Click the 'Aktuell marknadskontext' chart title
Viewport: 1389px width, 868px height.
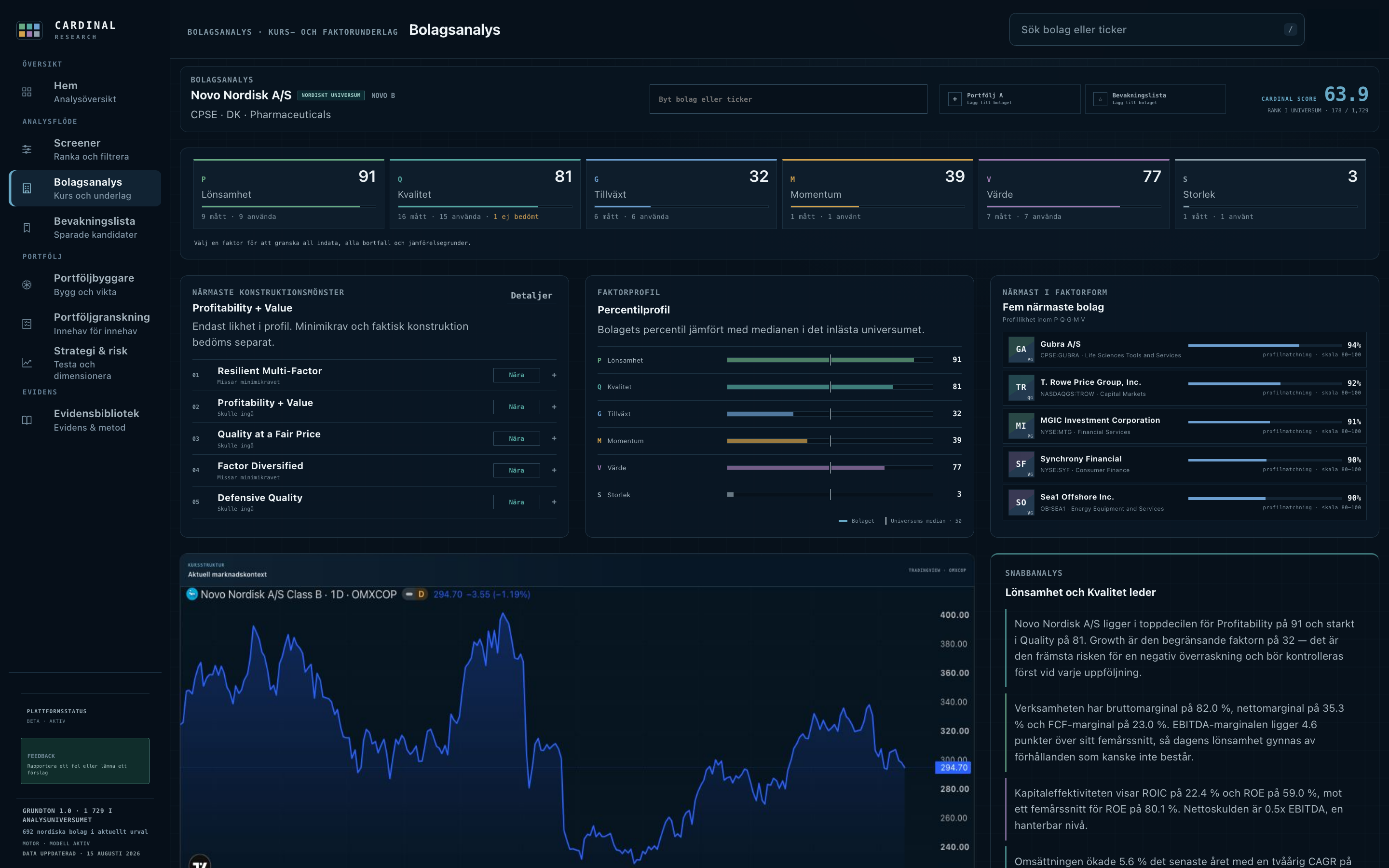[227, 574]
